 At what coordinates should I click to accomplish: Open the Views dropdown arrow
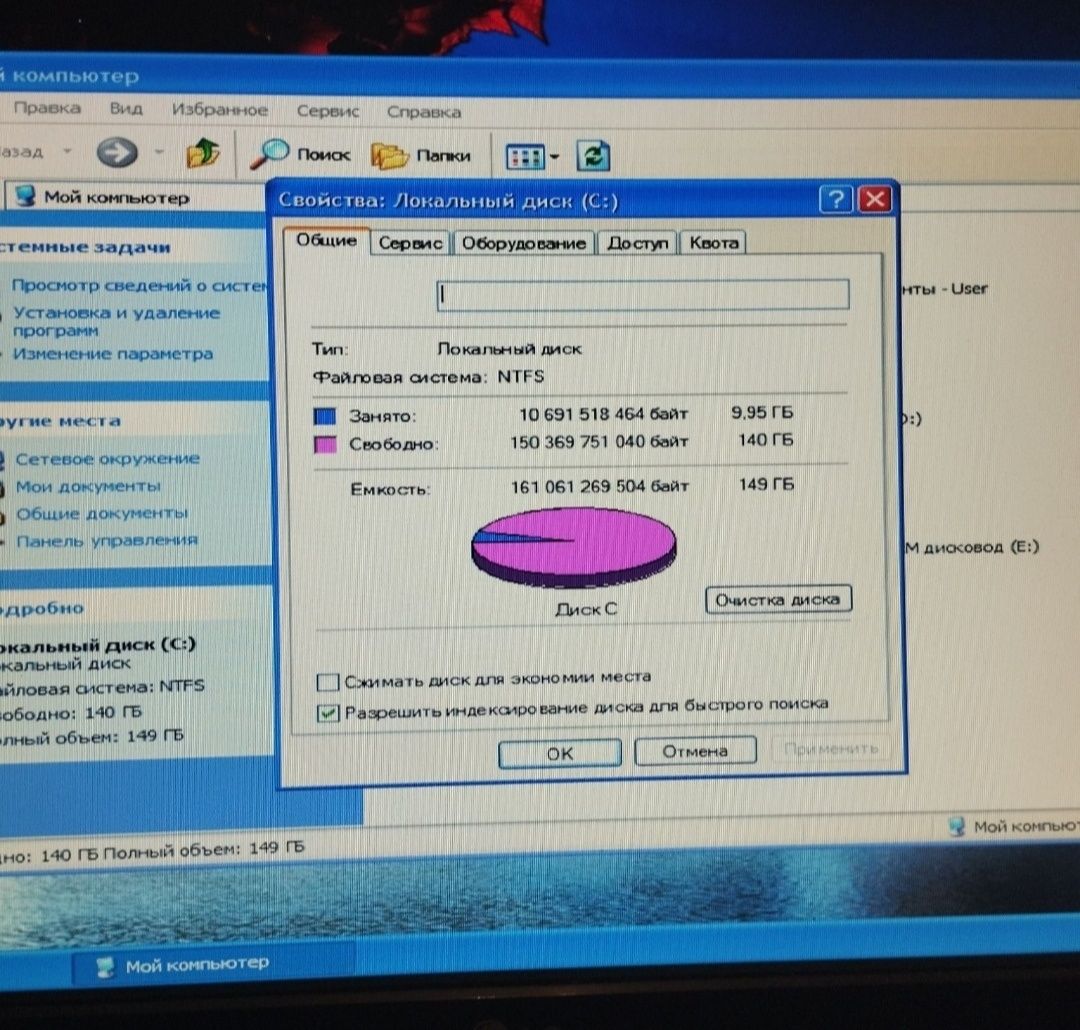(554, 158)
